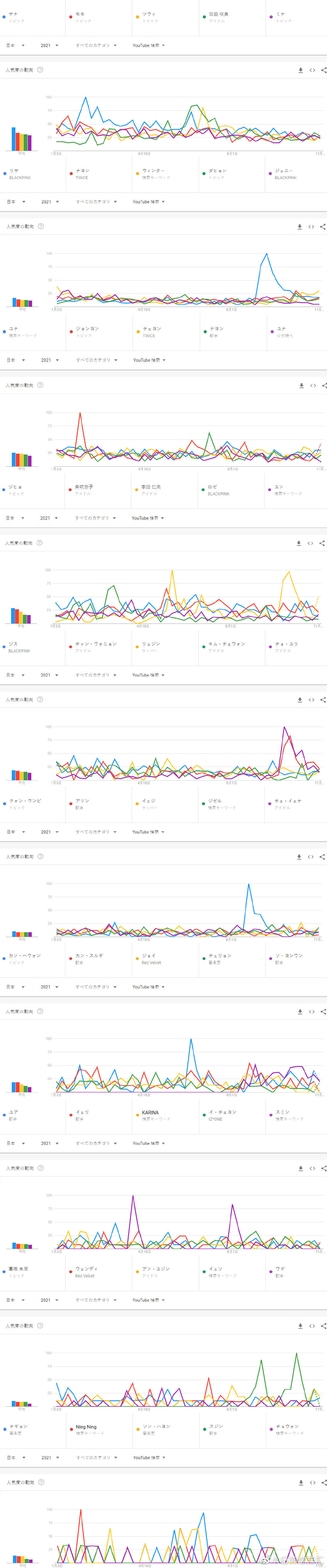Download the chart comparing 高橋 朱里 and ウェンディ
The height and width of the screenshot is (1568, 327).
[x=300, y=1326]
